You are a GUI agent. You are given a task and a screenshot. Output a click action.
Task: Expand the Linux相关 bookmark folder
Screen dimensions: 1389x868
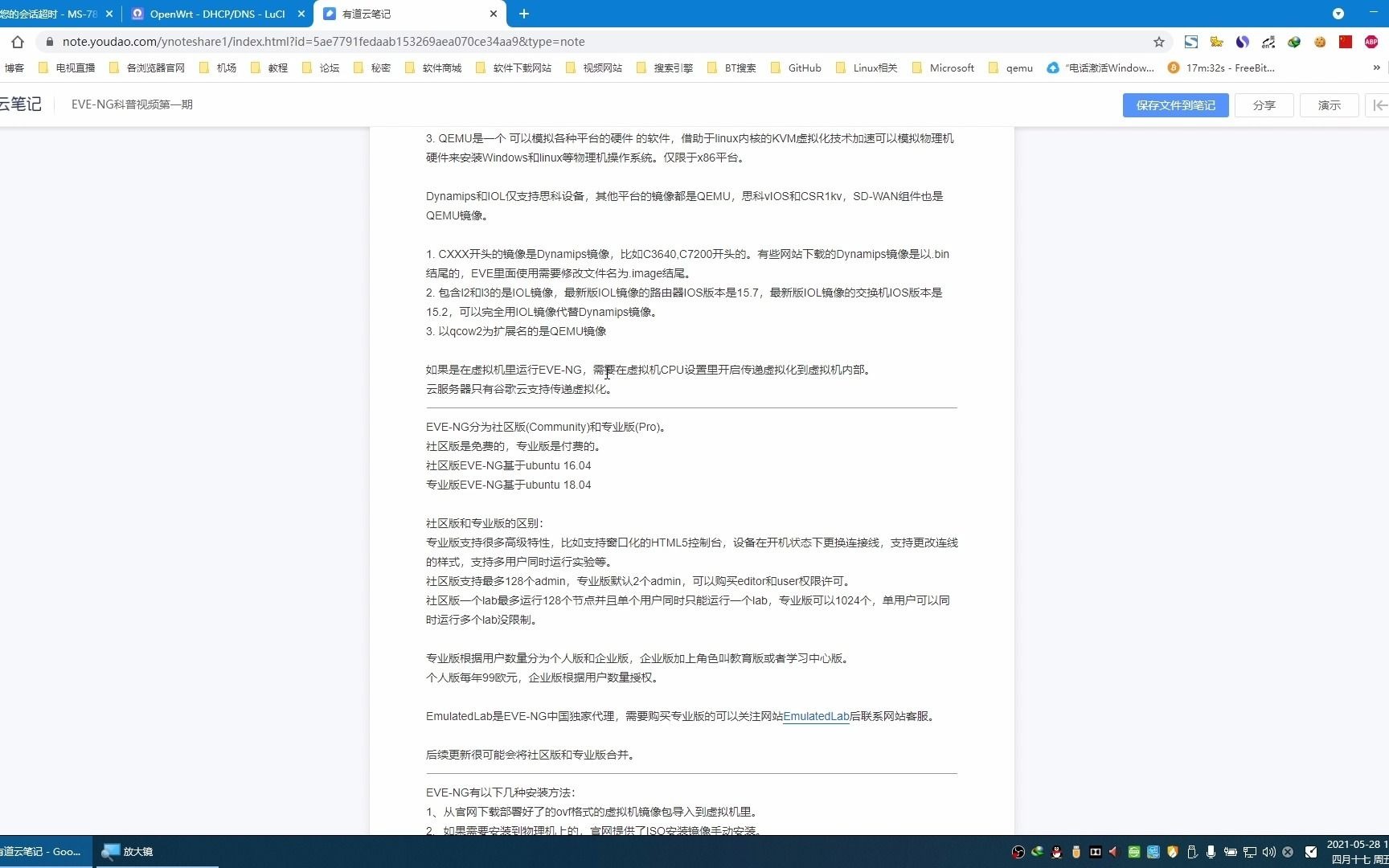tap(867, 68)
